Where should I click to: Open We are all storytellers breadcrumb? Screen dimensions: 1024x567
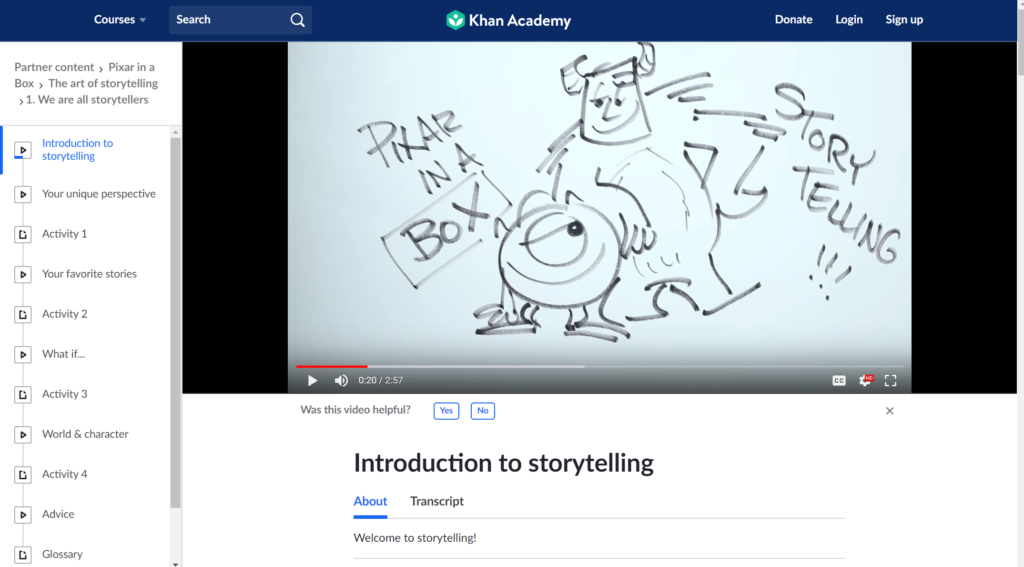[x=87, y=99]
